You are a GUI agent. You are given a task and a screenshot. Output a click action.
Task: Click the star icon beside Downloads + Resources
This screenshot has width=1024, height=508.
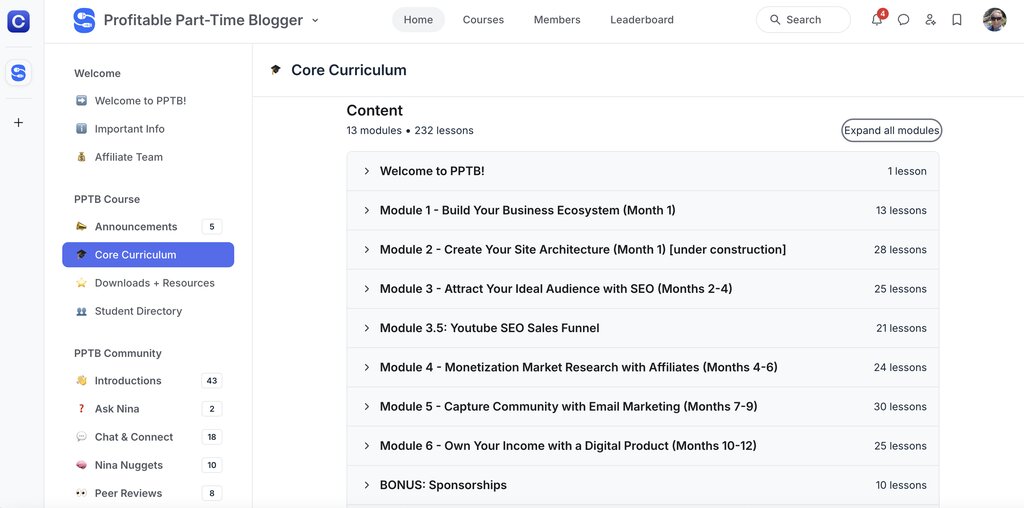click(81, 283)
